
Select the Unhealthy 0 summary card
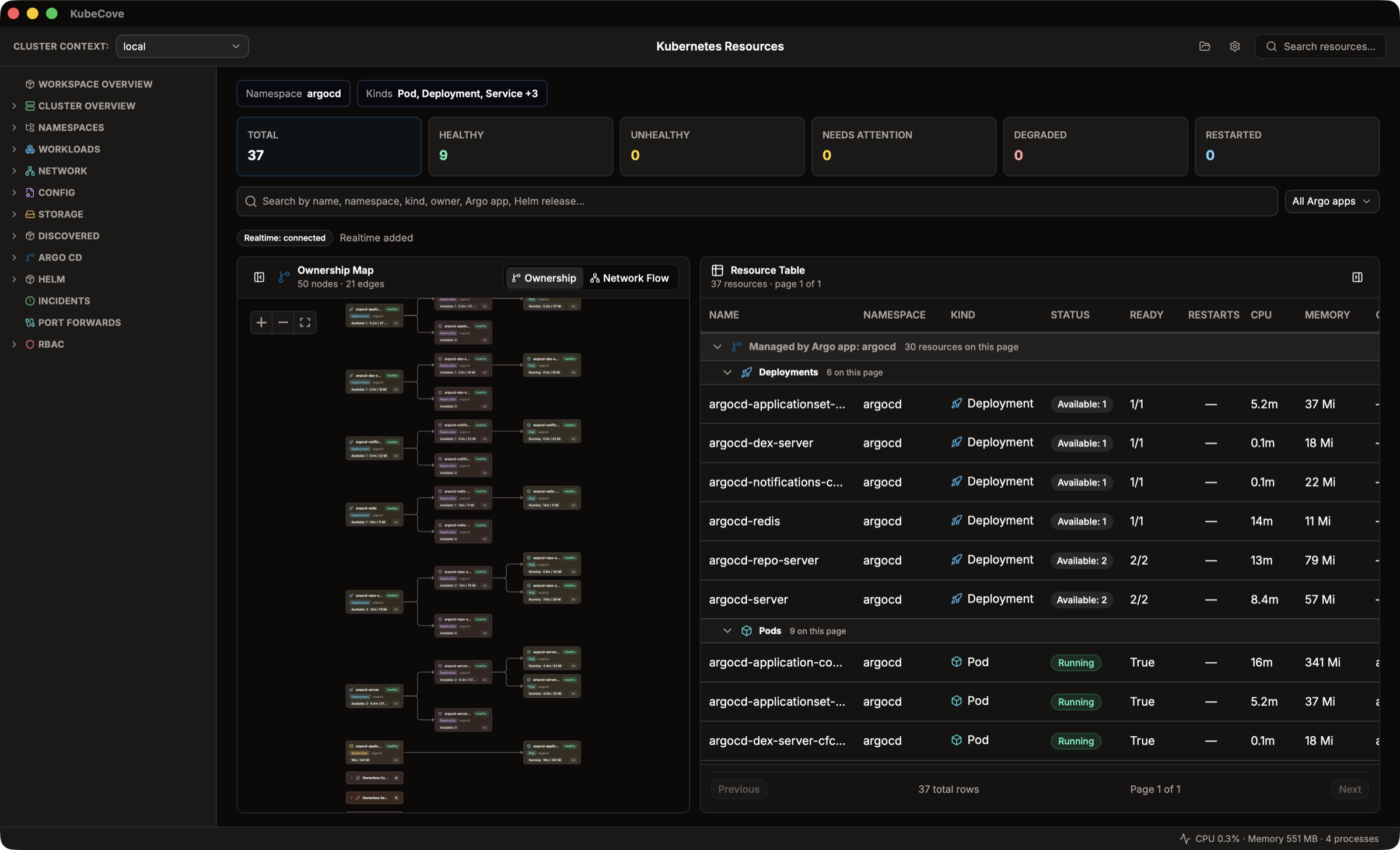point(712,146)
